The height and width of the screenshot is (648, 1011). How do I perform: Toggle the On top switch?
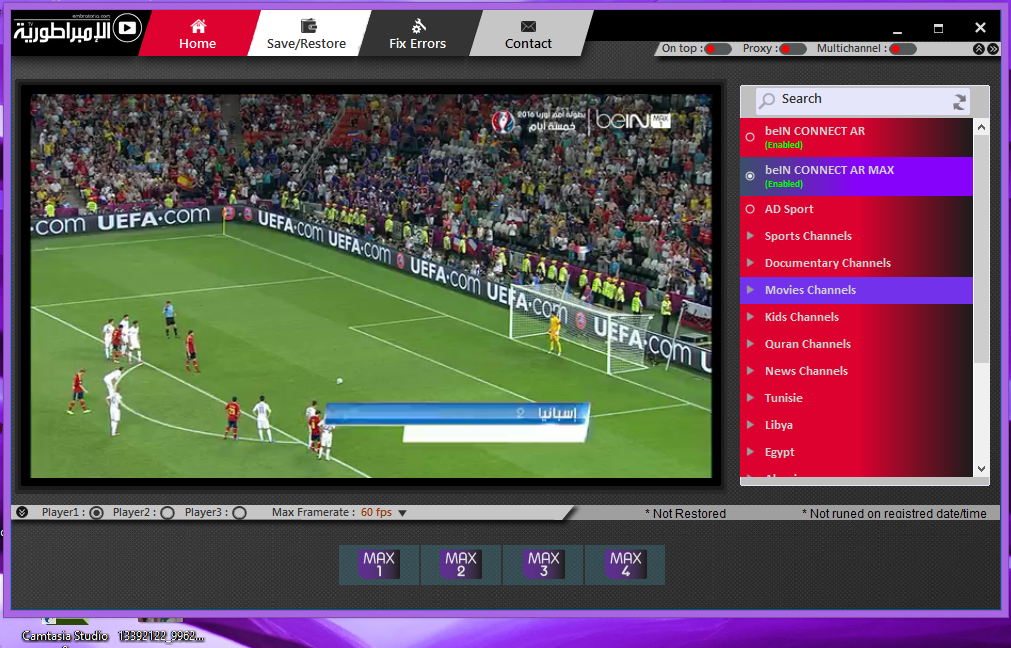pyautogui.click(x=718, y=49)
